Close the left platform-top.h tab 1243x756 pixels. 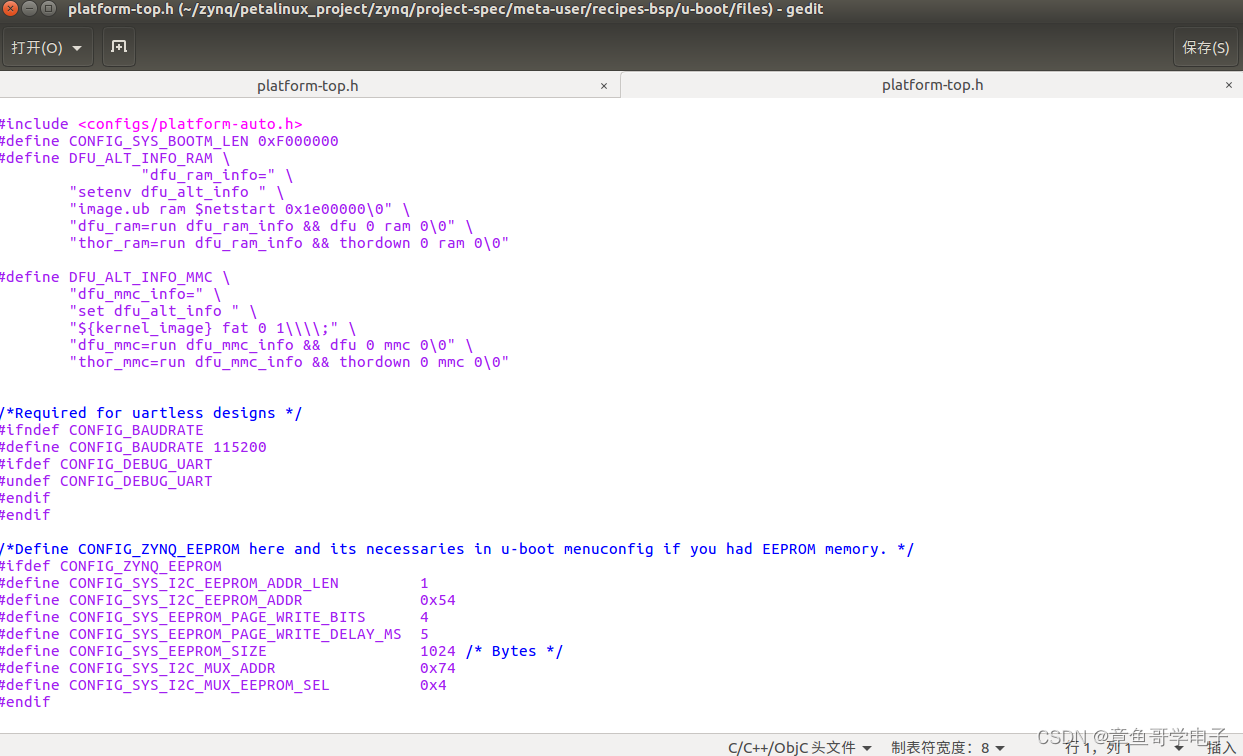[604, 86]
